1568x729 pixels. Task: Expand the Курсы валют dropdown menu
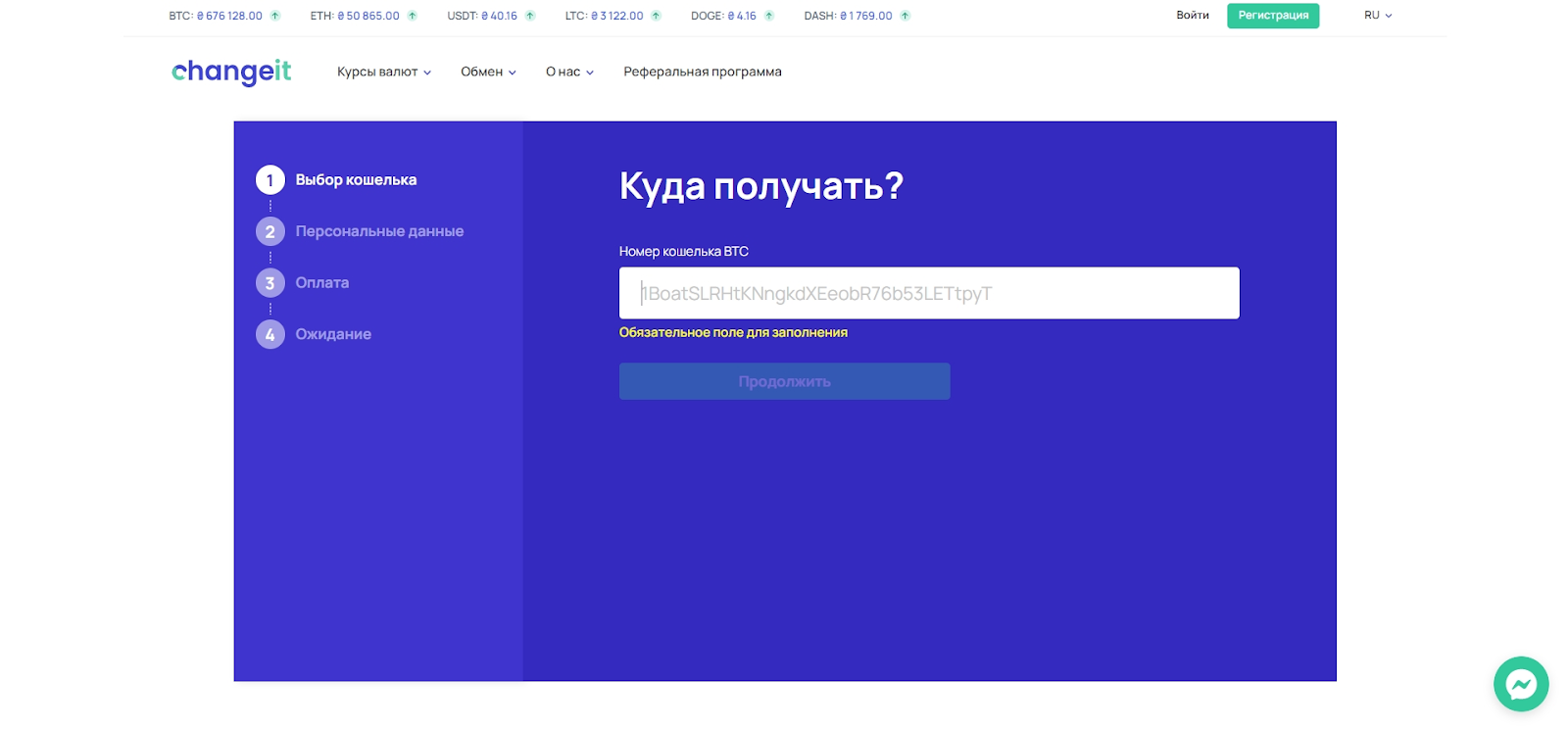coord(384,72)
